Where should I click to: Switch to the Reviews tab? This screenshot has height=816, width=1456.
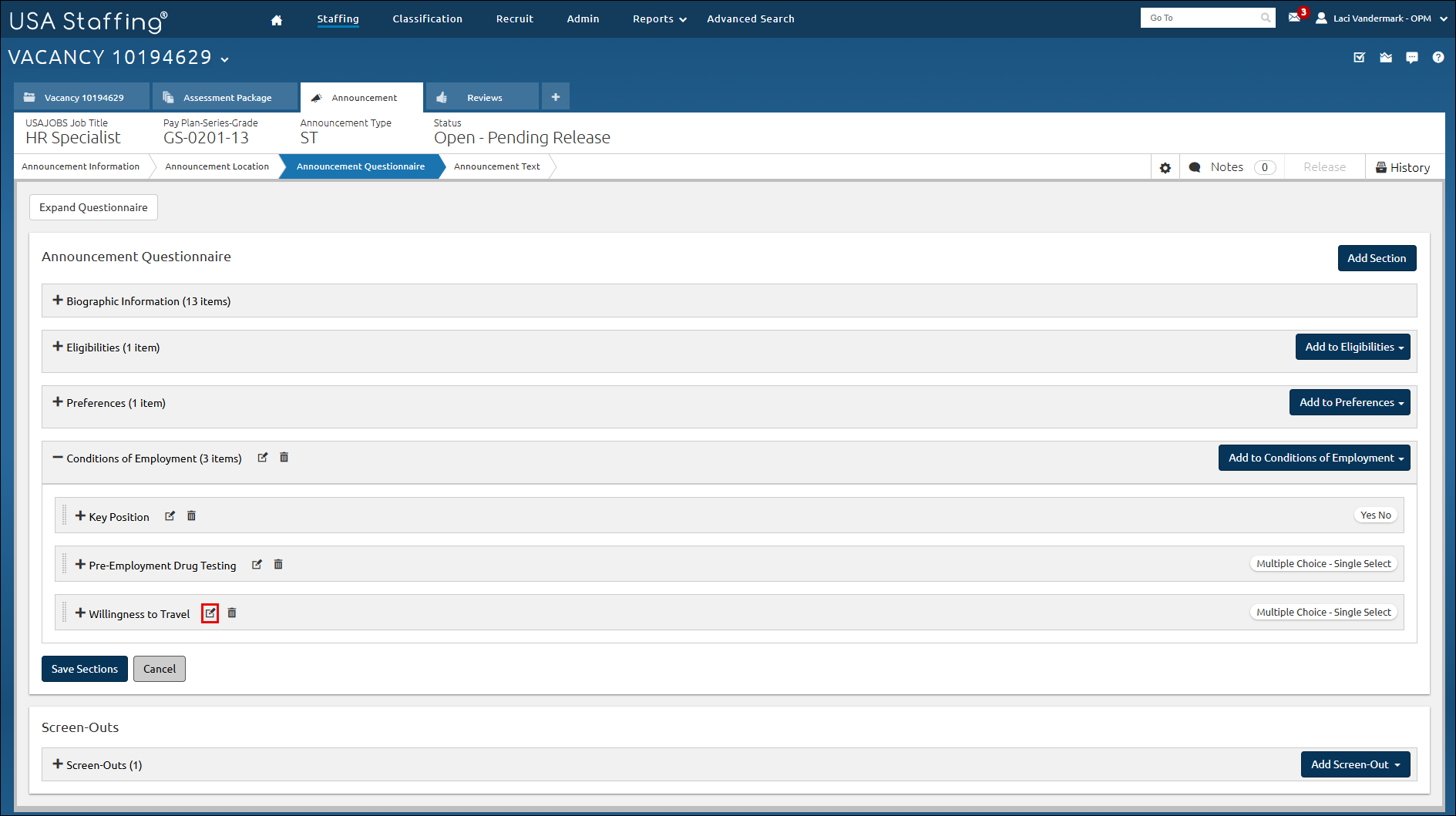[483, 97]
